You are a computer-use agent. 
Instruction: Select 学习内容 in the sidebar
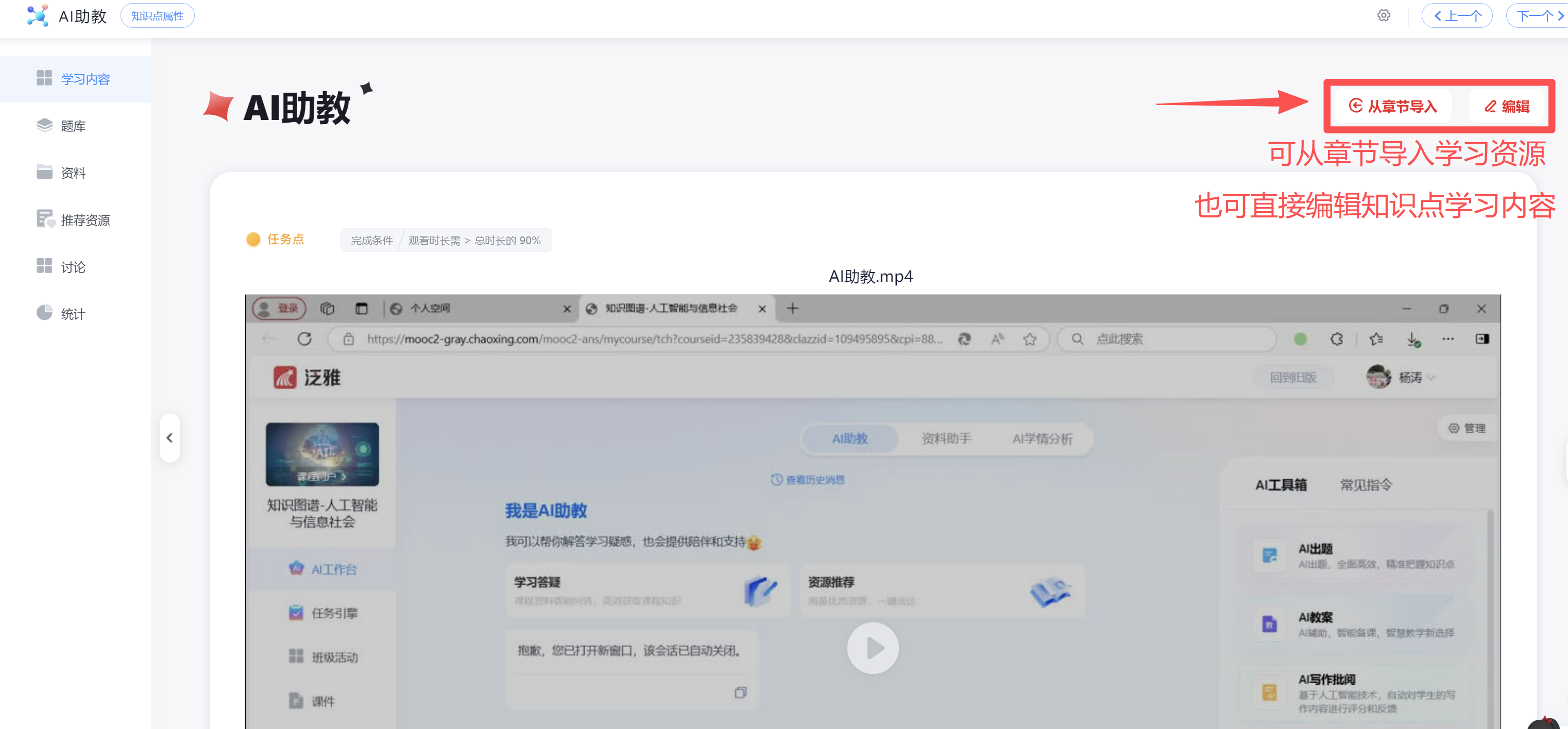pos(76,78)
